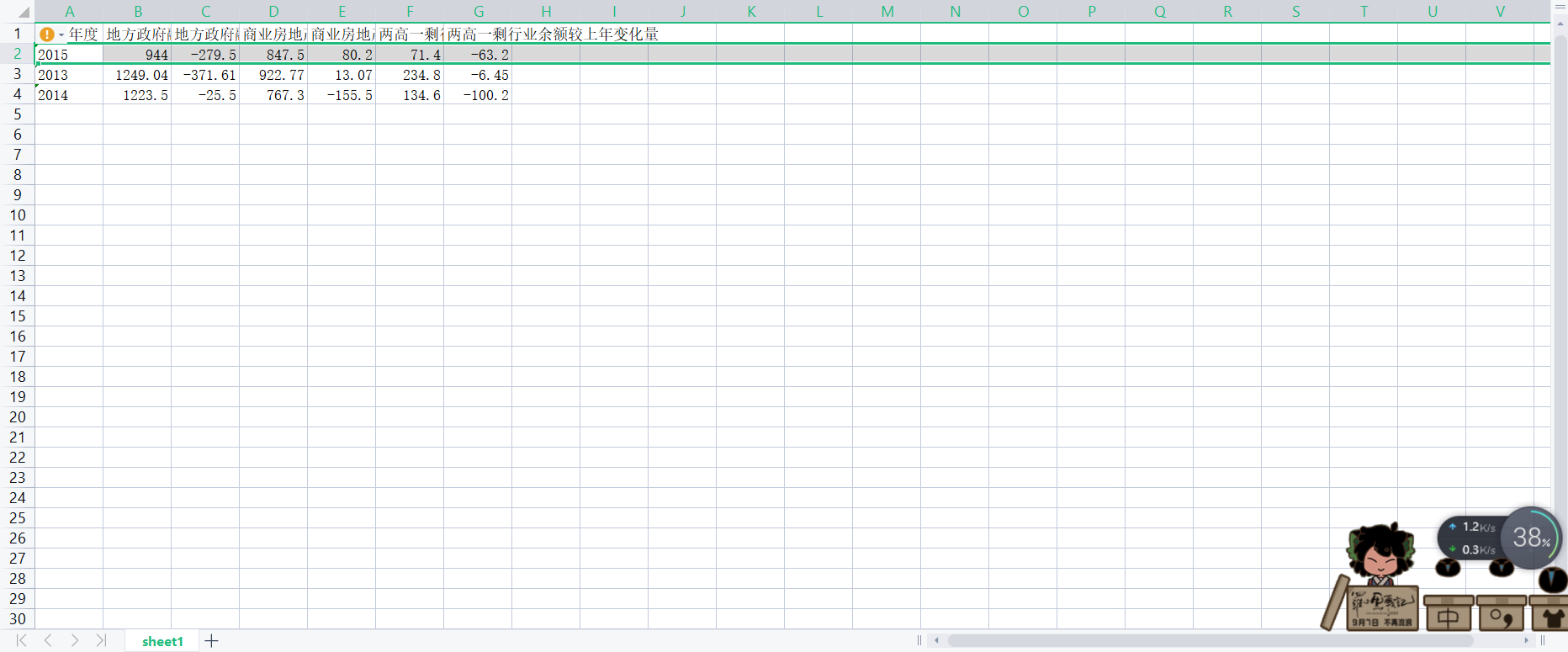Click cell containing 847.5
Screen dimensions: 1568x652
(x=273, y=55)
